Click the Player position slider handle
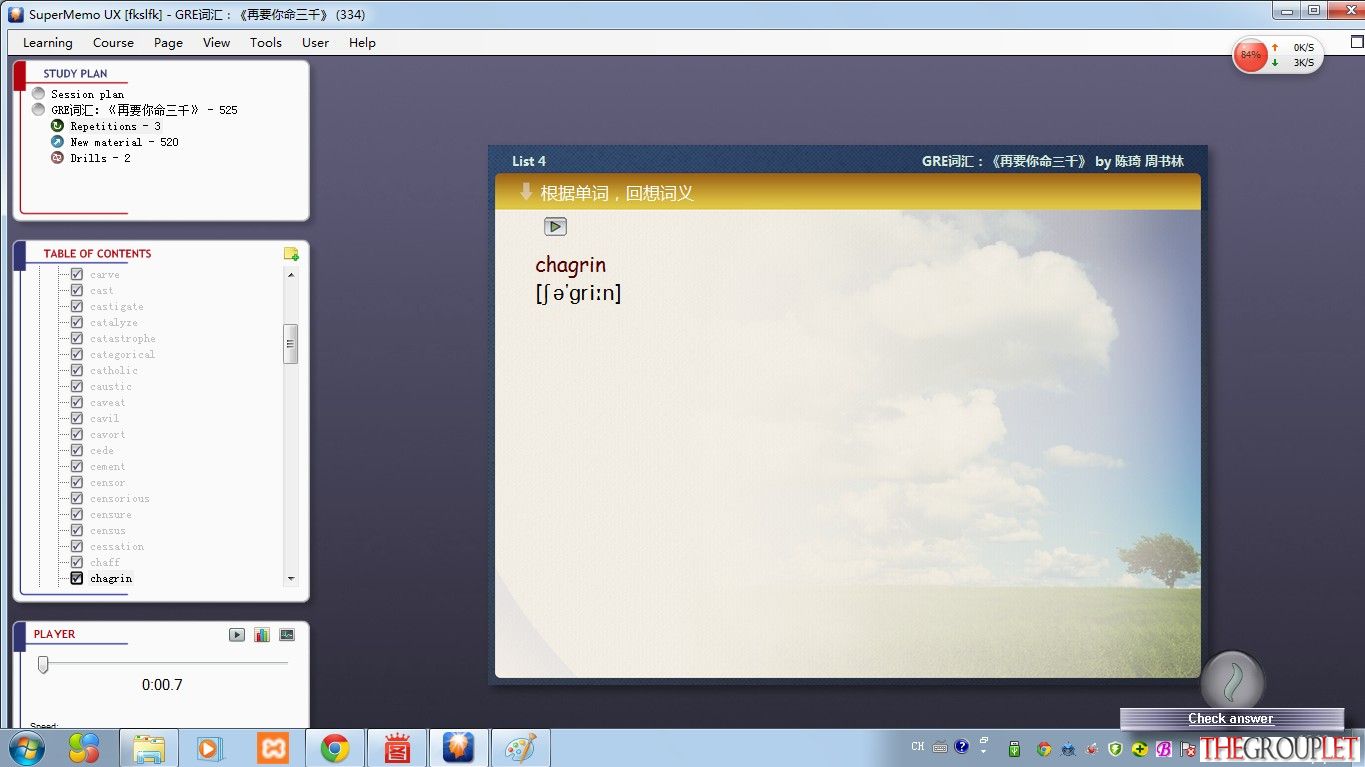Screen dimensions: 1365x767 [x=43, y=665]
